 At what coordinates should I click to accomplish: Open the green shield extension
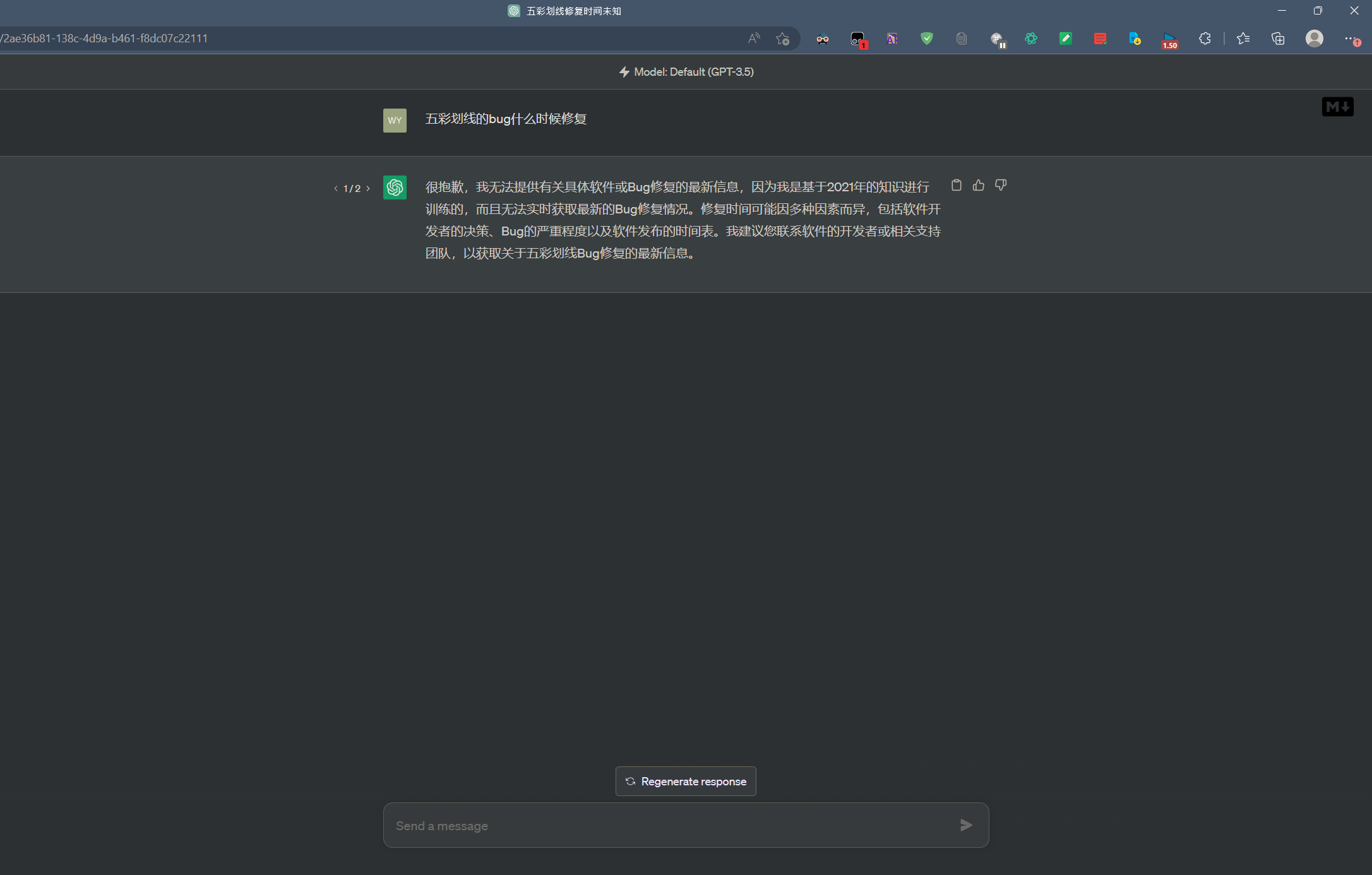[927, 39]
